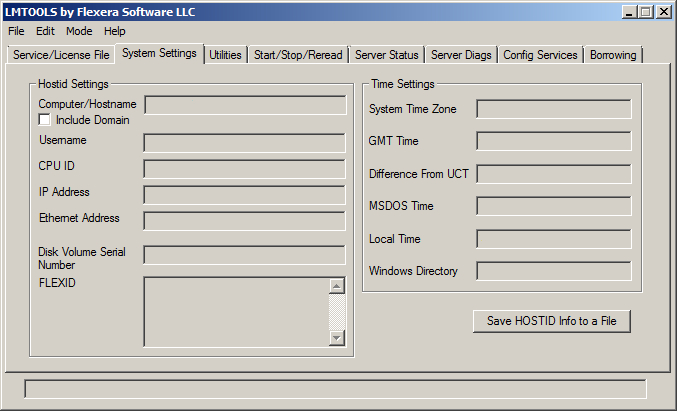Screen dimensions: 677x411
Task: Click the Windows Directory field
Action: (x=554, y=271)
